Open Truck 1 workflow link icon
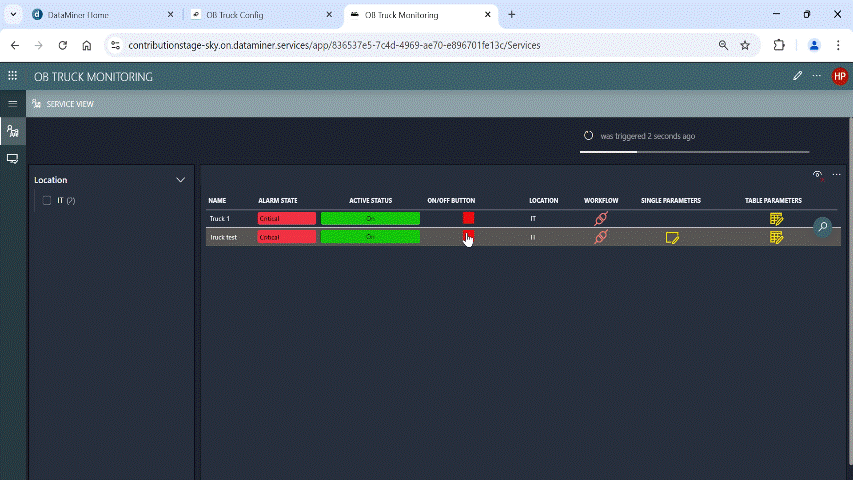Image resolution: width=853 pixels, height=480 pixels. [601, 218]
